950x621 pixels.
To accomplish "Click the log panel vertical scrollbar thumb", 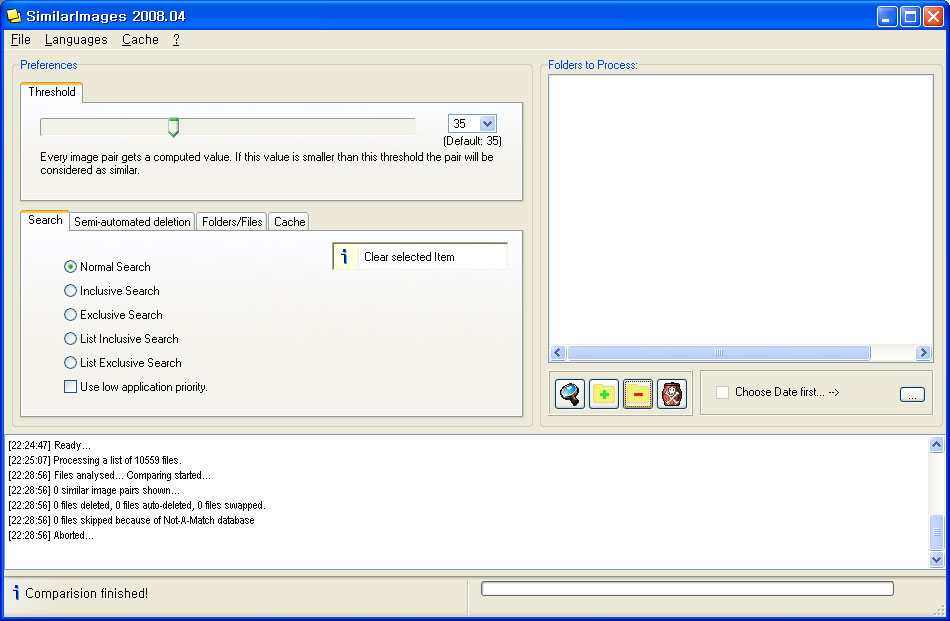I will (936, 532).
